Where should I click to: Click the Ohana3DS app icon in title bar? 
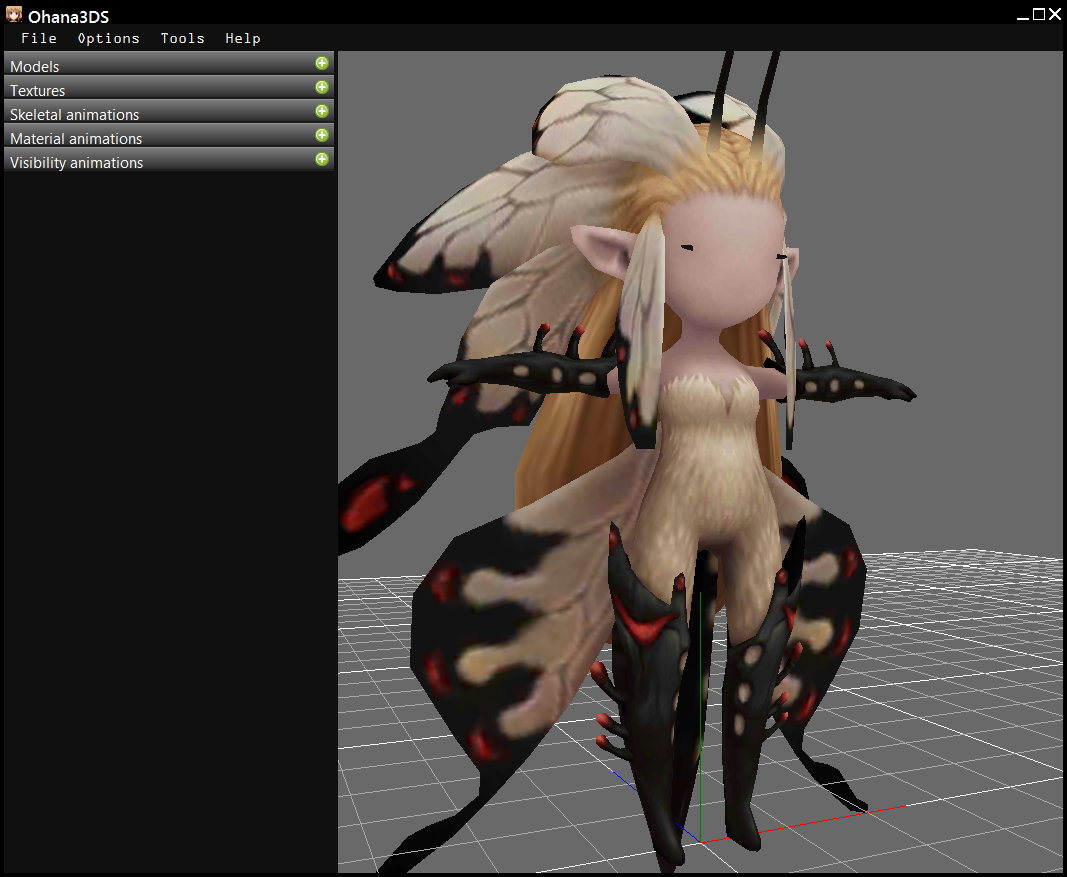[x=14, y=14]
